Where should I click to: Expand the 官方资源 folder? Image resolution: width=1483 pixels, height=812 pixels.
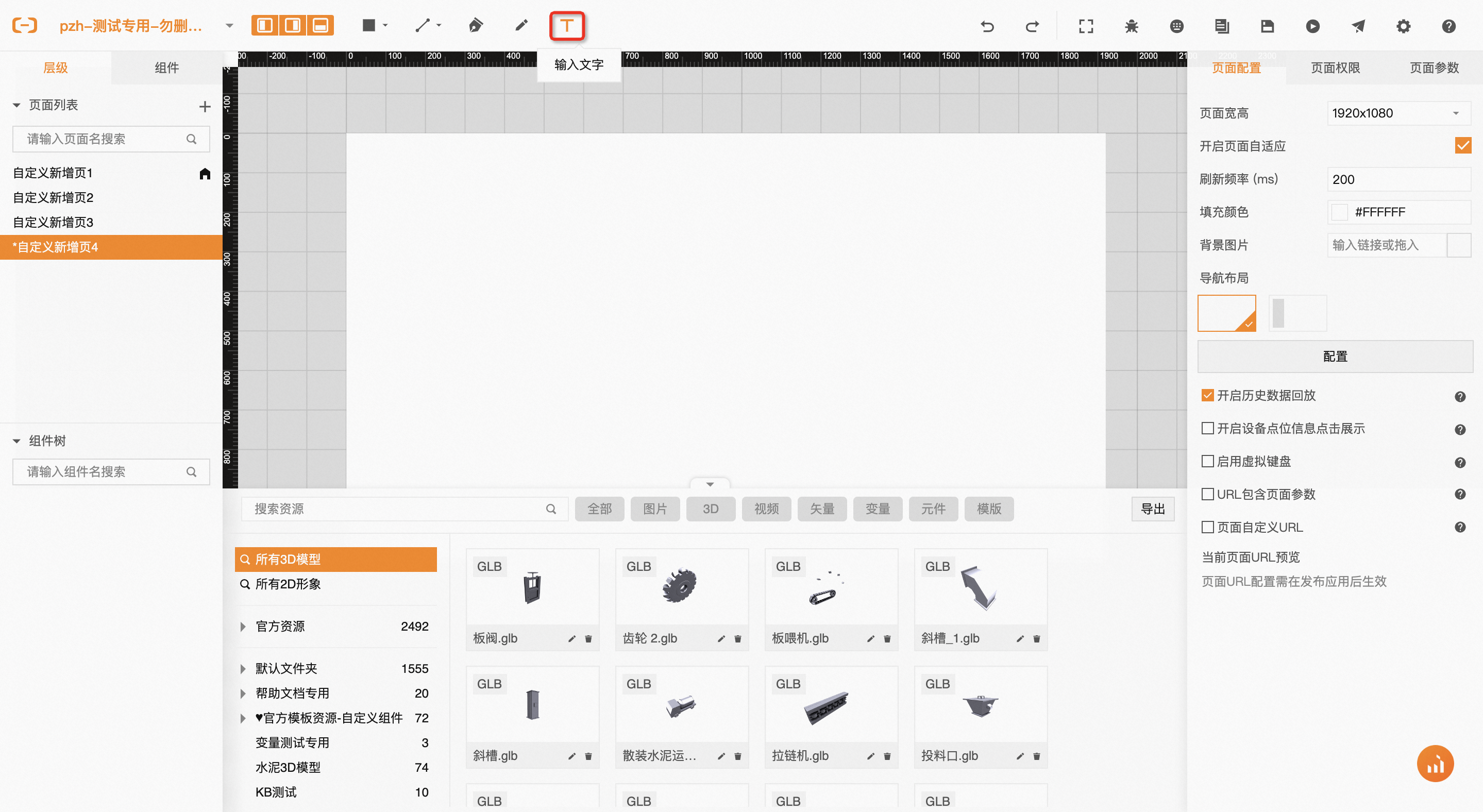pyautogui.click(x=243, y=627)
